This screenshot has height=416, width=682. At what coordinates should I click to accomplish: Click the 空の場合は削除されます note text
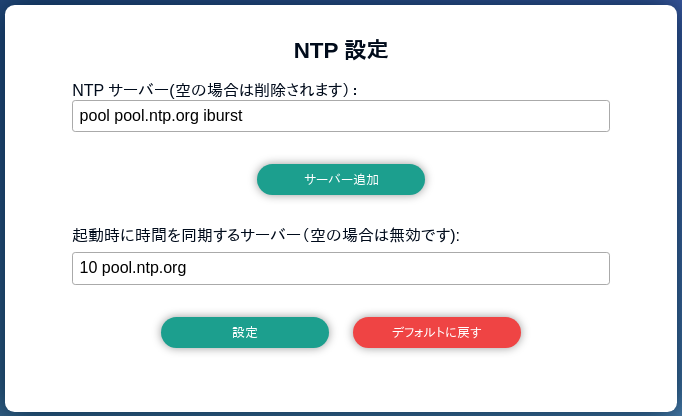point(260,90)
